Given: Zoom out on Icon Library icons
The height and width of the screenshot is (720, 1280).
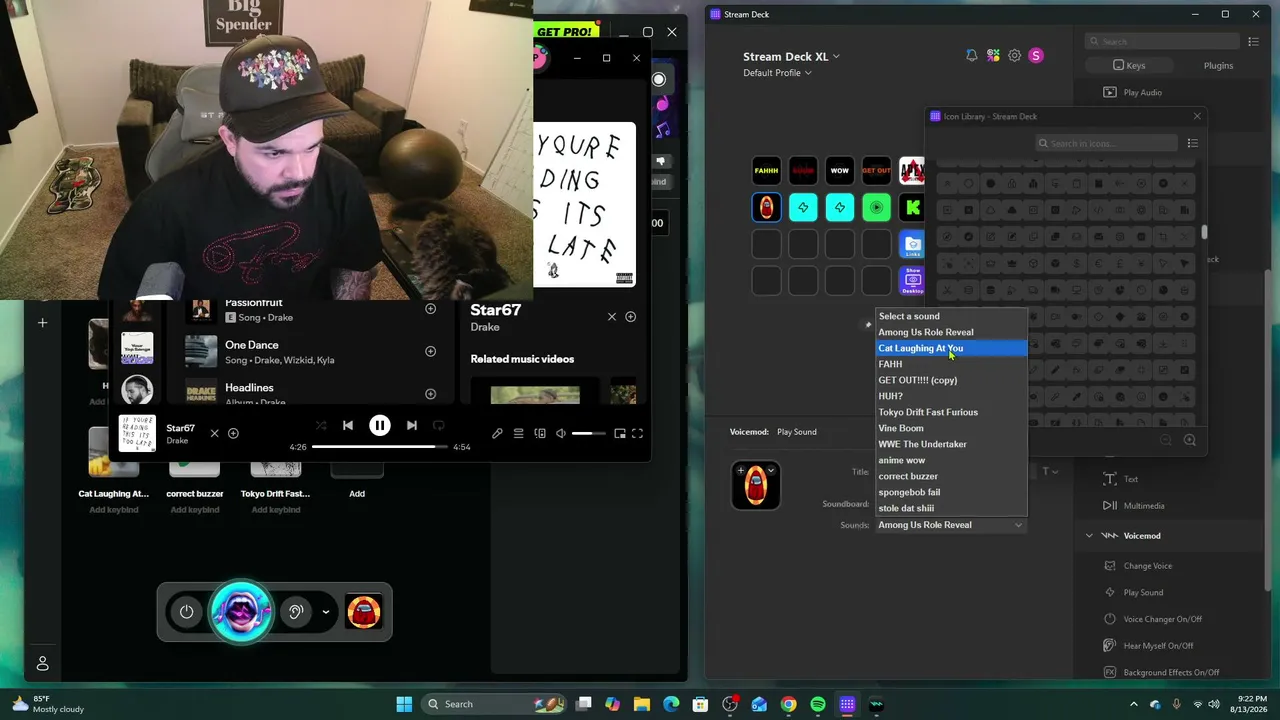Looking at the screenshot, I should [1166, 440].
